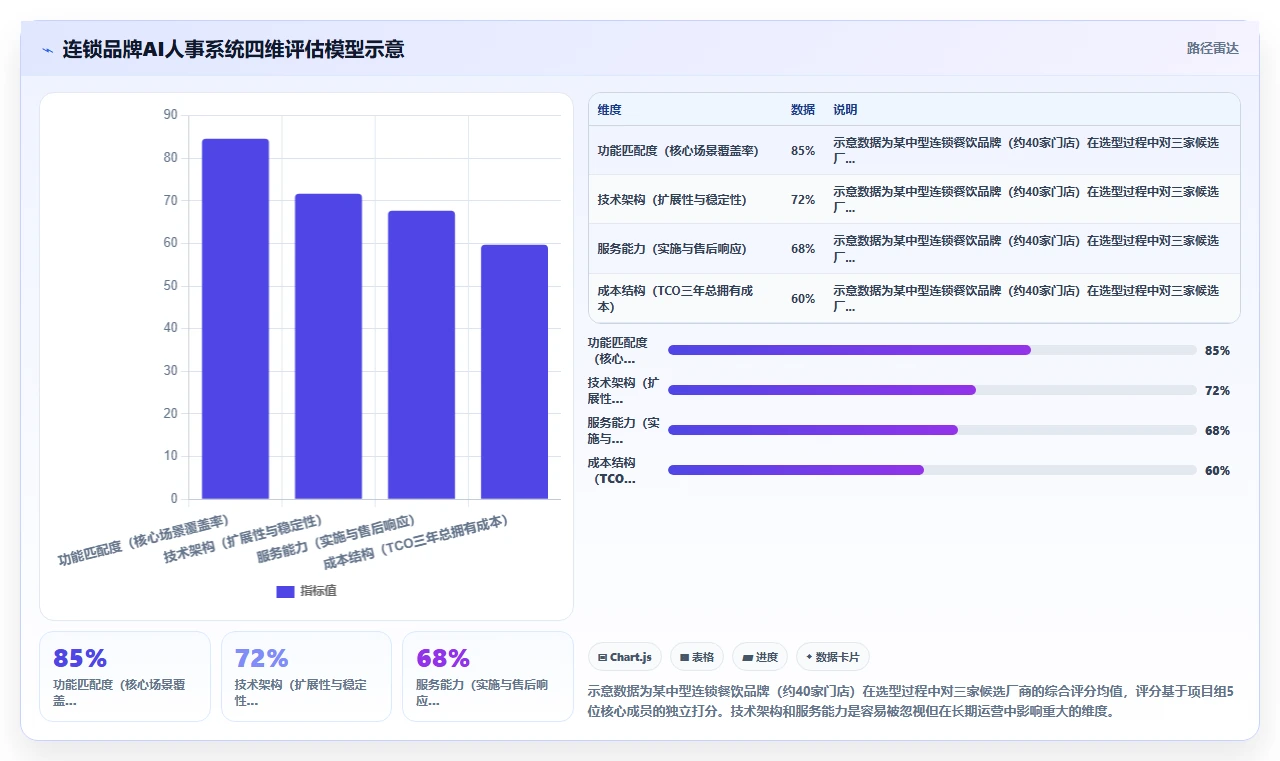This screenshot has height=761, width=1280.
Task: Select table row 成本结构（TCO三年总拥有成本）
Action: point(914,298)
